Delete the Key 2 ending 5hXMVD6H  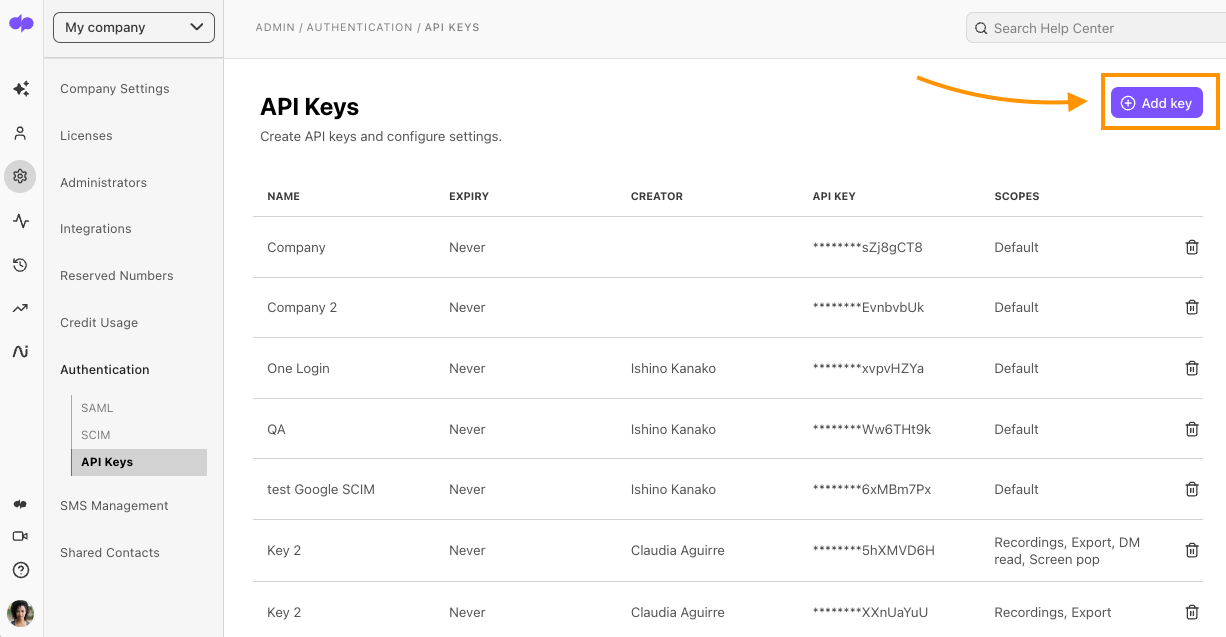click(1192, 550)
